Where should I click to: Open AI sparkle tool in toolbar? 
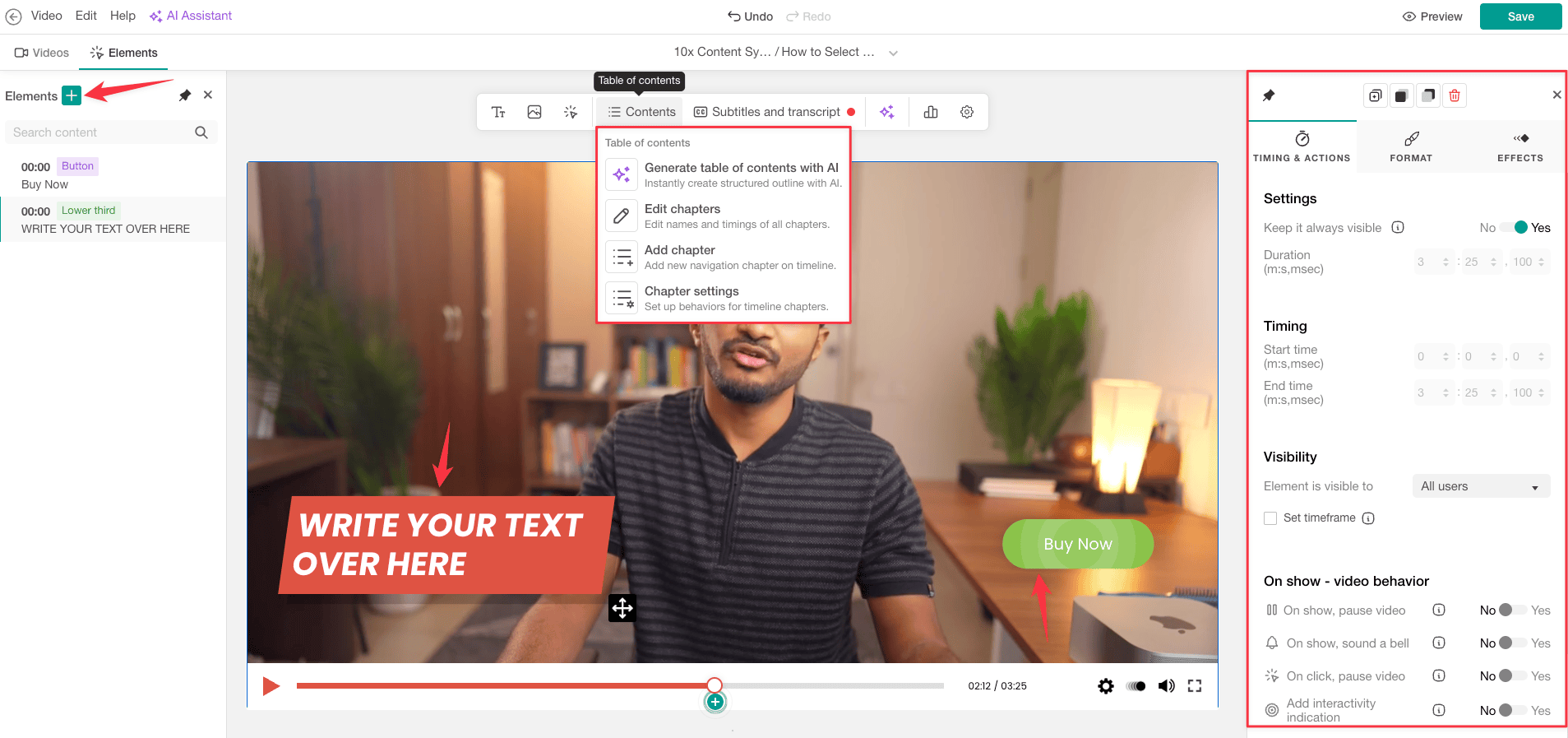(886, 112)
